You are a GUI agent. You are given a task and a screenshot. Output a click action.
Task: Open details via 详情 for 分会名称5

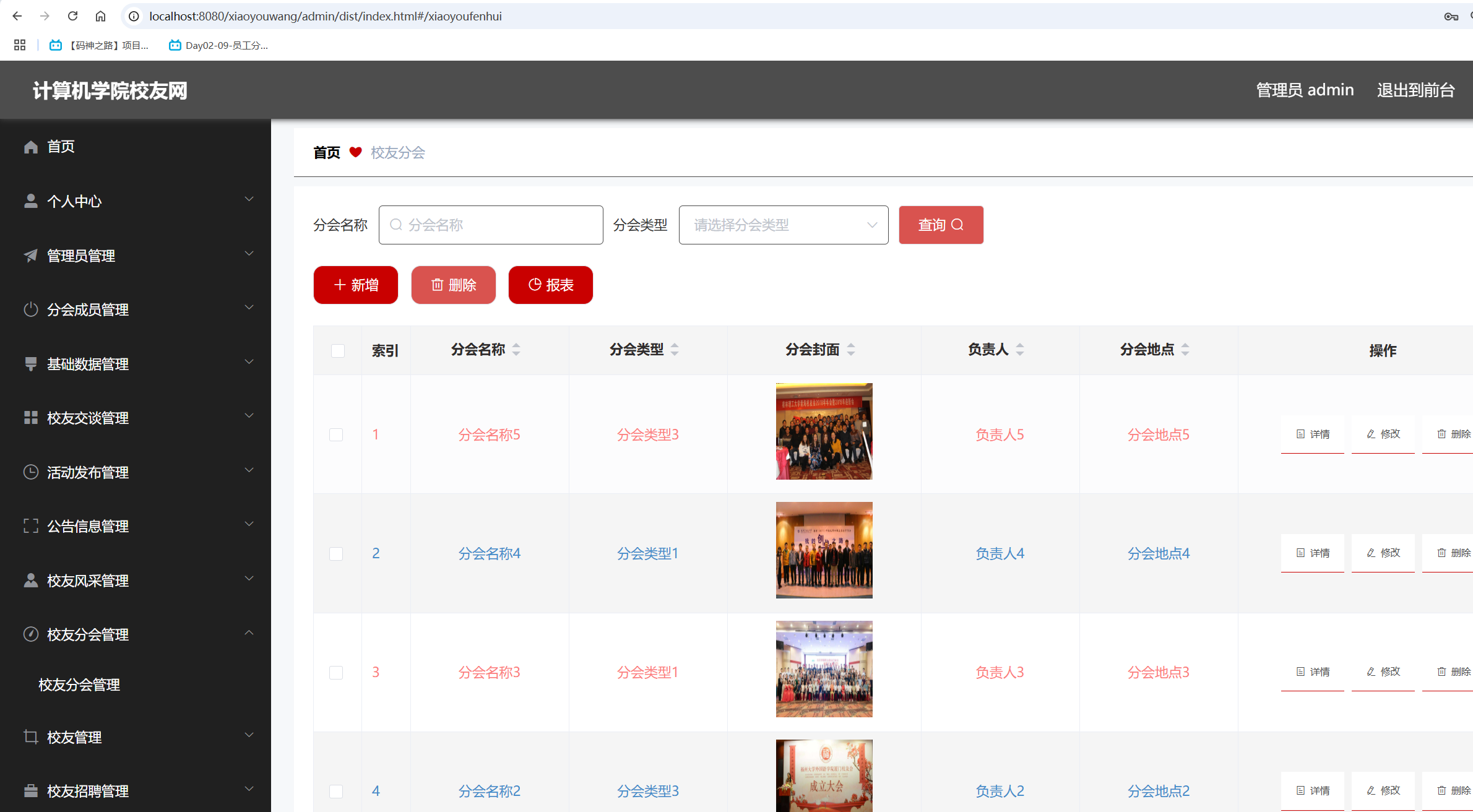1313,434
